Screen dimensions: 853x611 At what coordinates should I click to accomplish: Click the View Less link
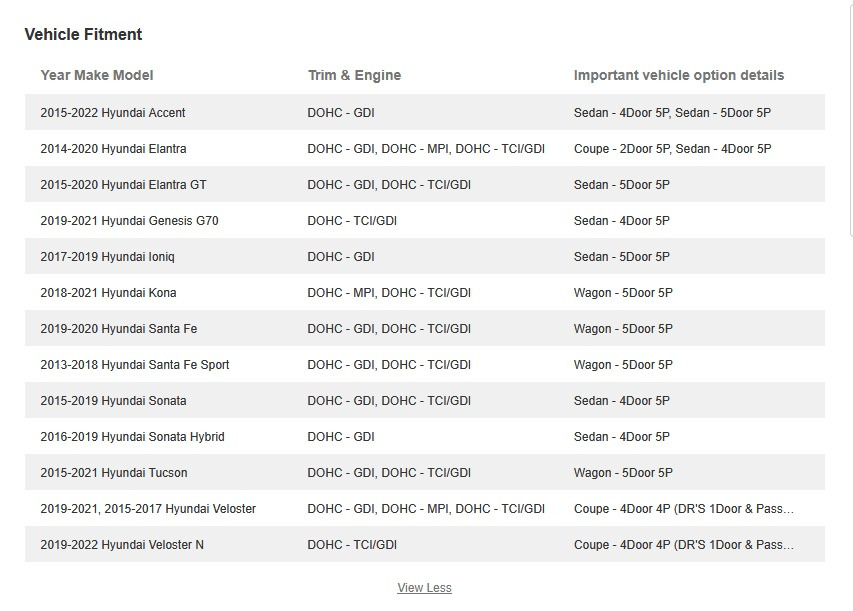(x=424, y=588)
